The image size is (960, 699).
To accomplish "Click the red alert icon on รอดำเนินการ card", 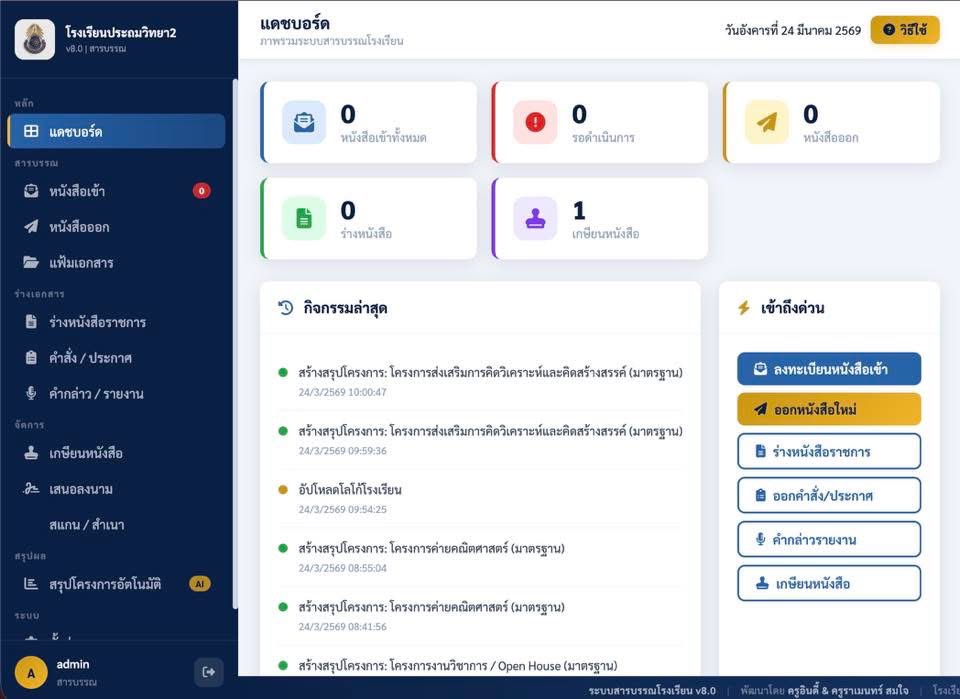I will [535, 122].
